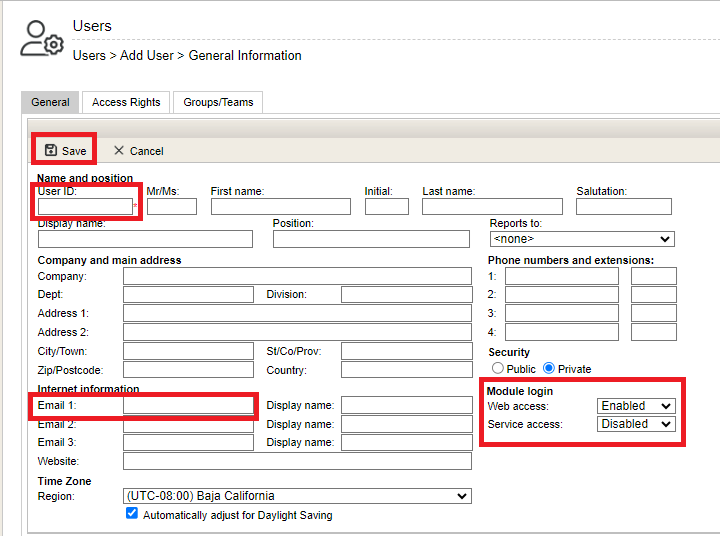Click the Cancel X icon

coord(119,150)
